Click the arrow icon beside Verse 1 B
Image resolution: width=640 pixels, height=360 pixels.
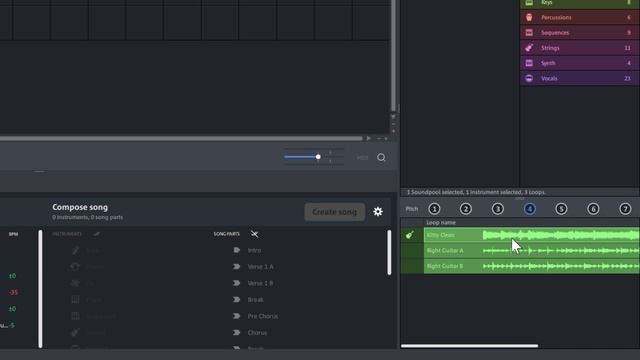tap(236, 283)
